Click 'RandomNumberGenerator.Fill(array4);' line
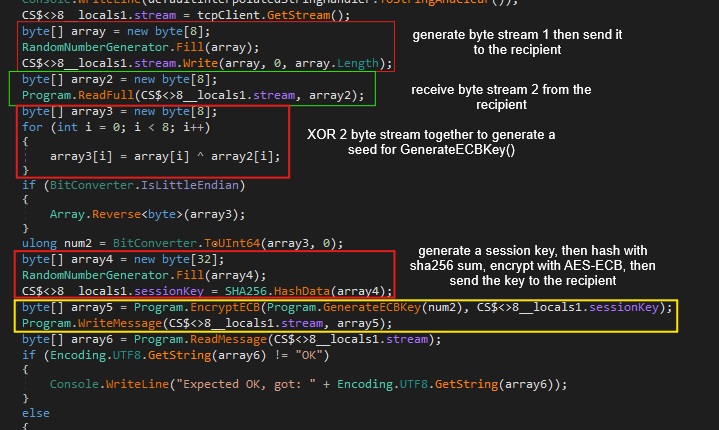The image size is (719, 430). (x=144, y=275)
